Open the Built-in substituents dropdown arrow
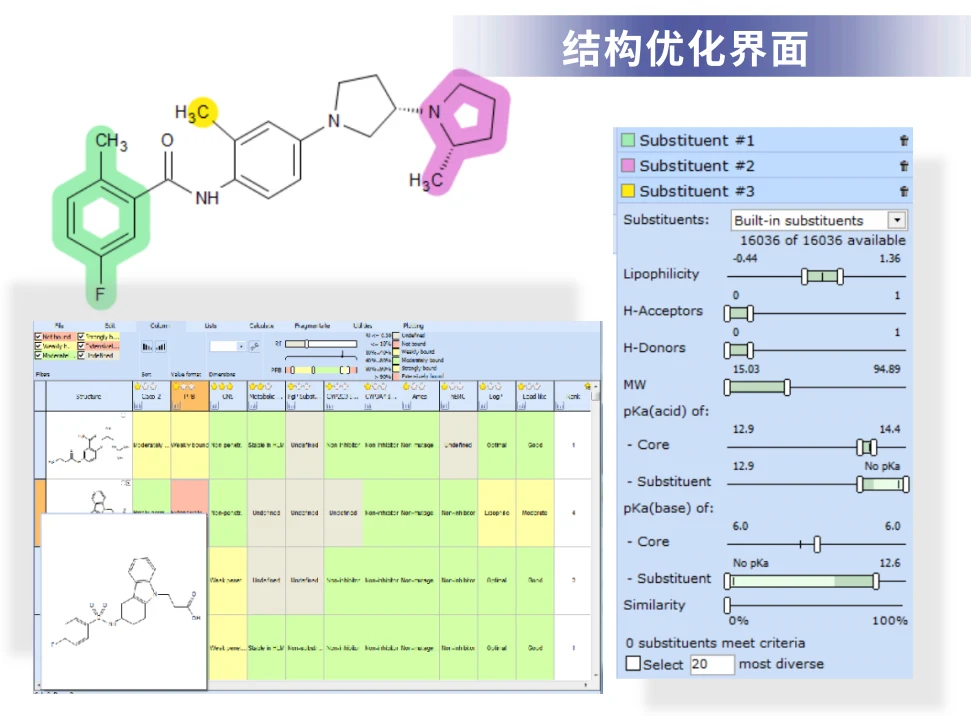The width and height of the screenshot is (971, 716). [x=897, y=220]
